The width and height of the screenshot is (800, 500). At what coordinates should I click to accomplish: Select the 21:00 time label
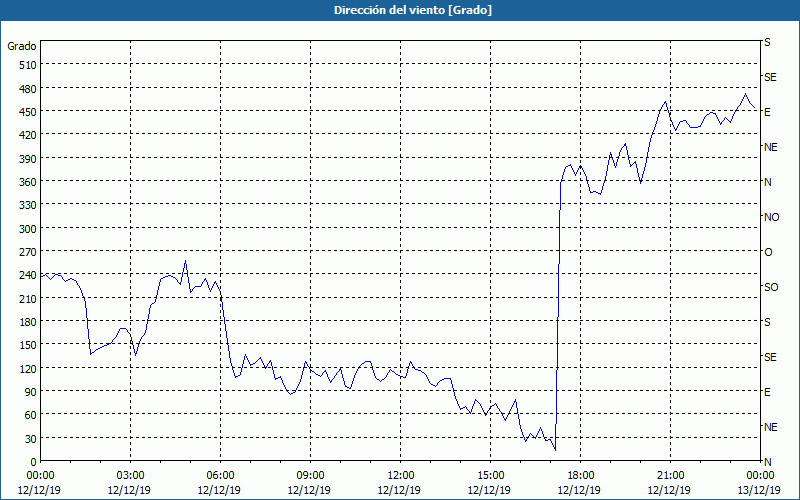(x=670, y=476)
